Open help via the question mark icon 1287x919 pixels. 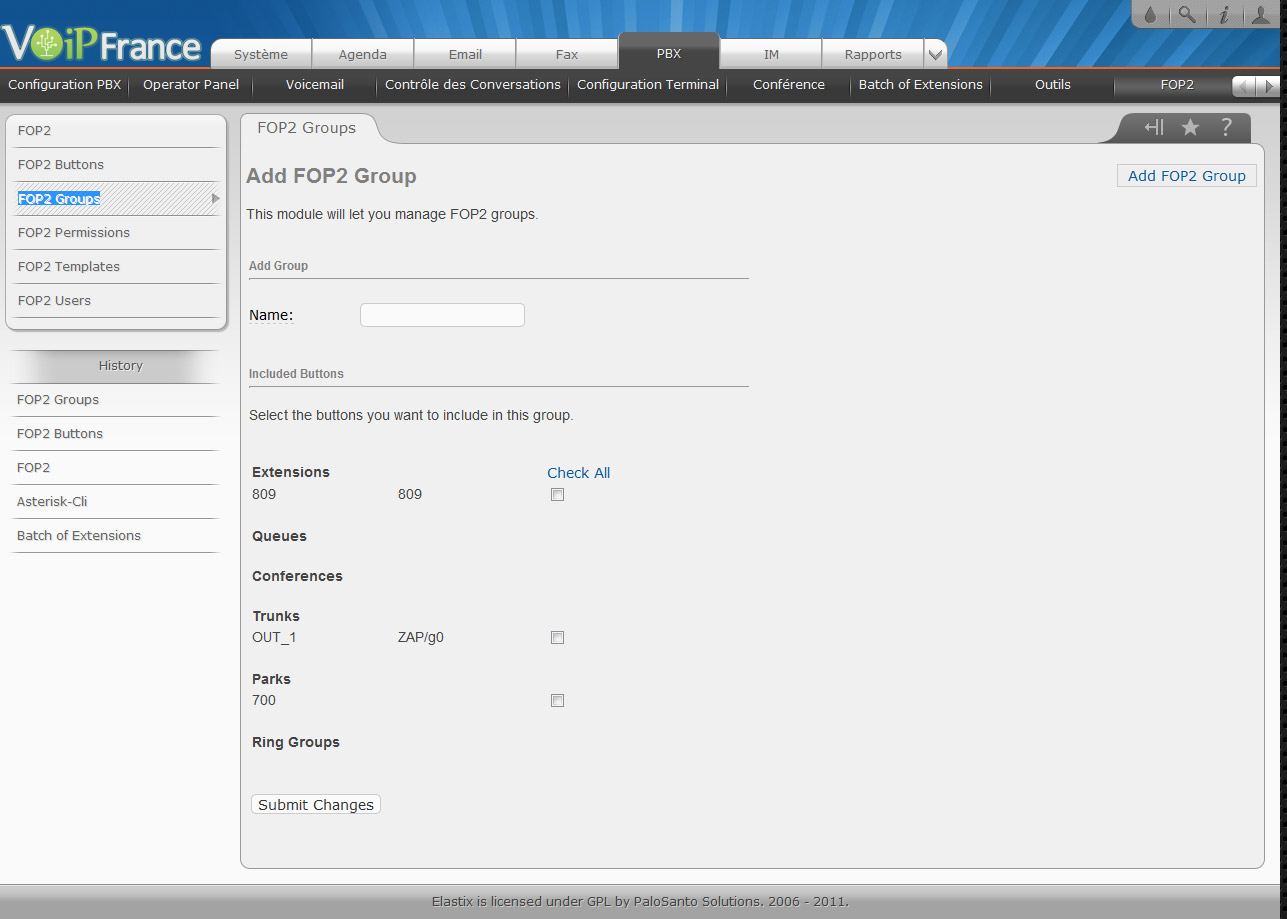click(x=1226, y=127)
